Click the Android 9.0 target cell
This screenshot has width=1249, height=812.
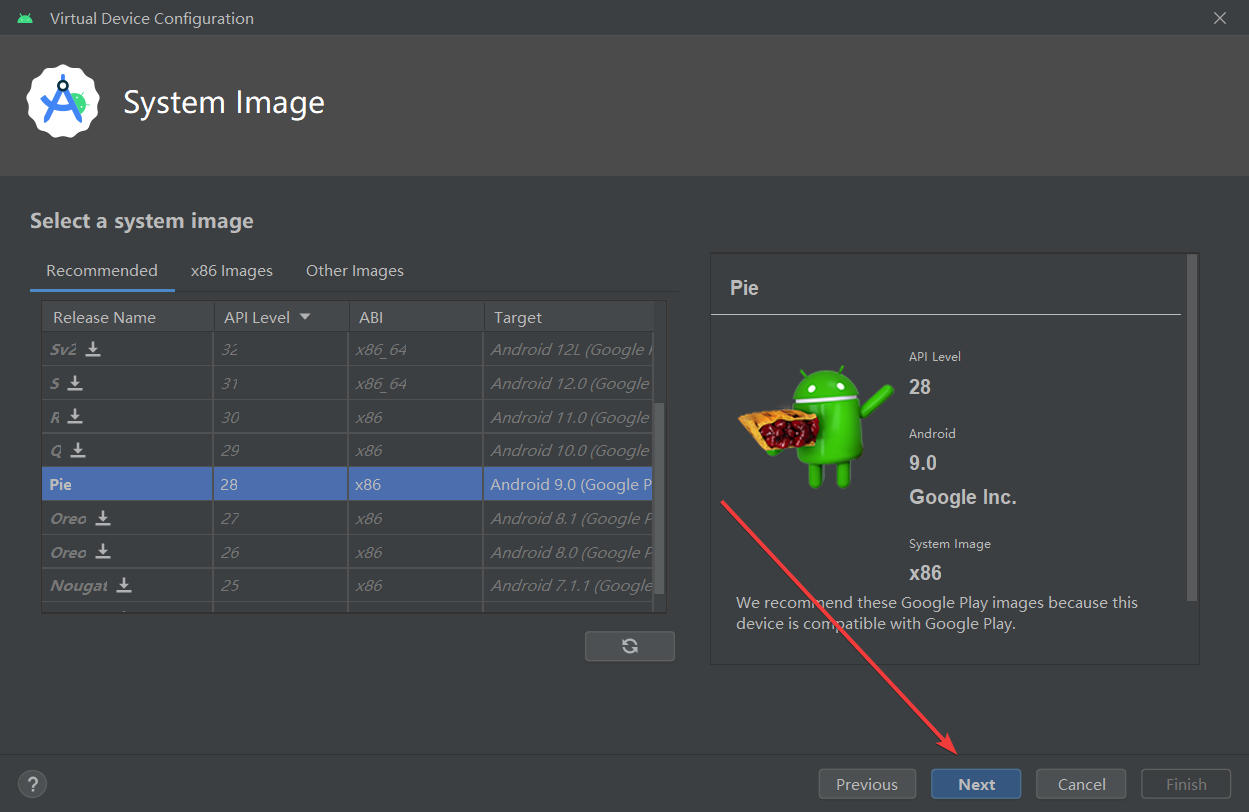(x=569, y=484)
